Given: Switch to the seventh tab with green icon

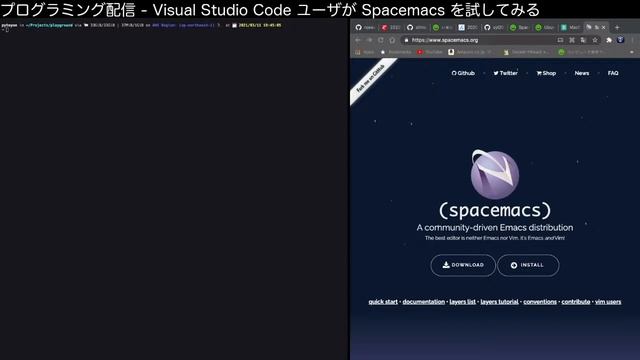Looking at the screenshot, I should tap(519, 27).
